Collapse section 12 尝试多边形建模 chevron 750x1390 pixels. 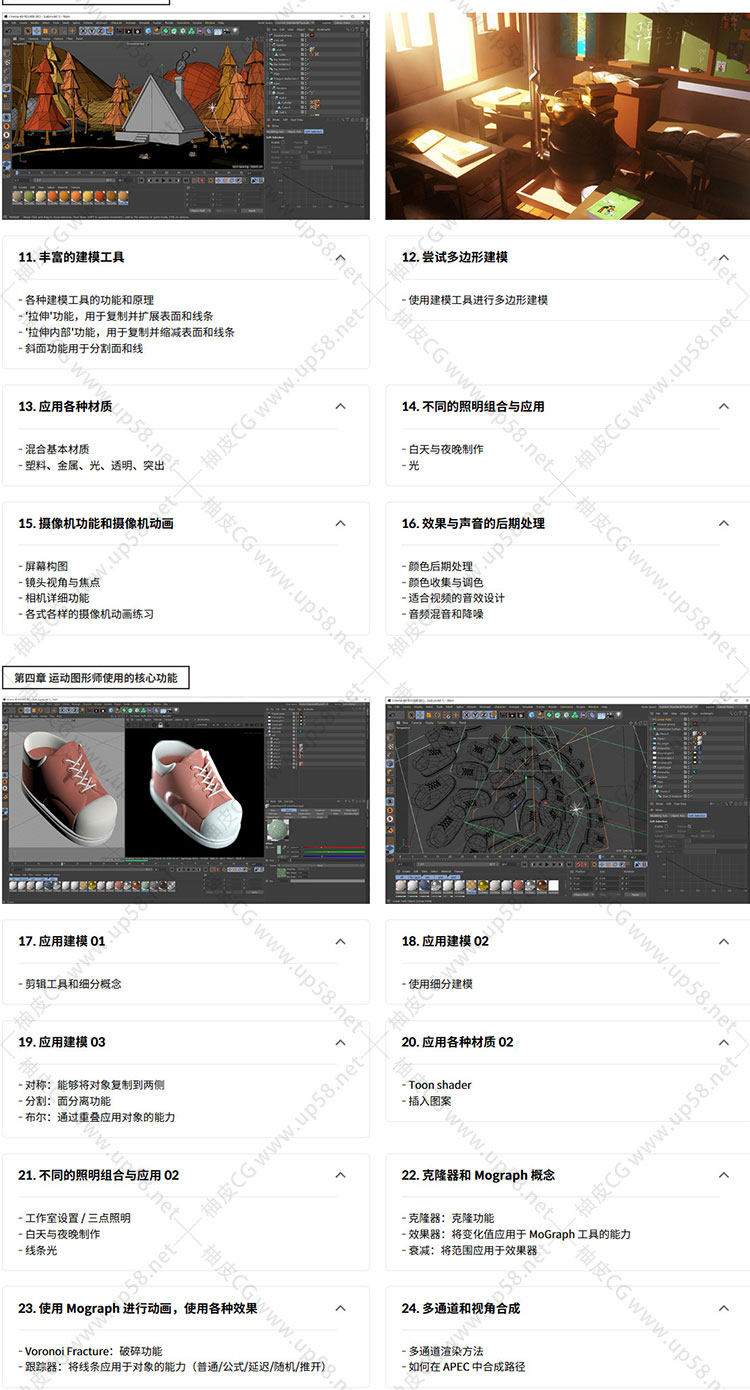click(x=724, y=258)
